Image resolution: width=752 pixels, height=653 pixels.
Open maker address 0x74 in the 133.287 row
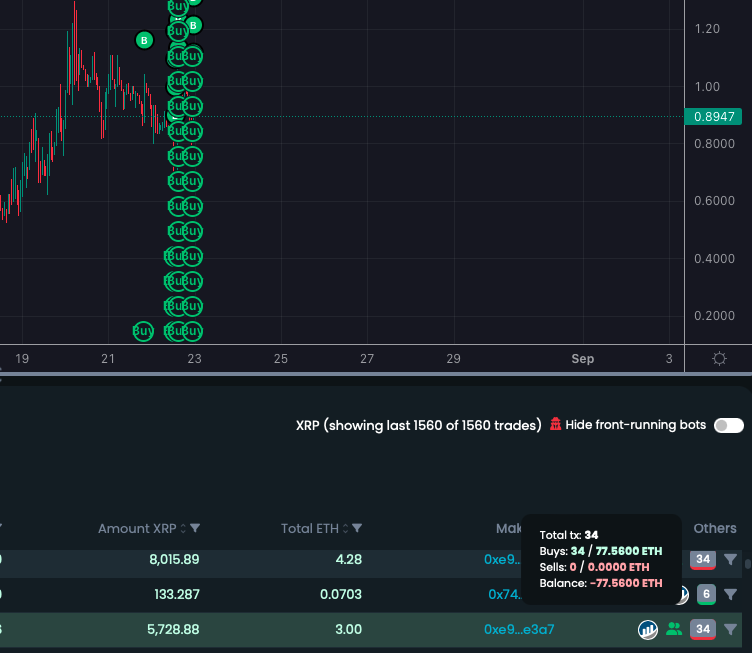click(x=505, y=595)
